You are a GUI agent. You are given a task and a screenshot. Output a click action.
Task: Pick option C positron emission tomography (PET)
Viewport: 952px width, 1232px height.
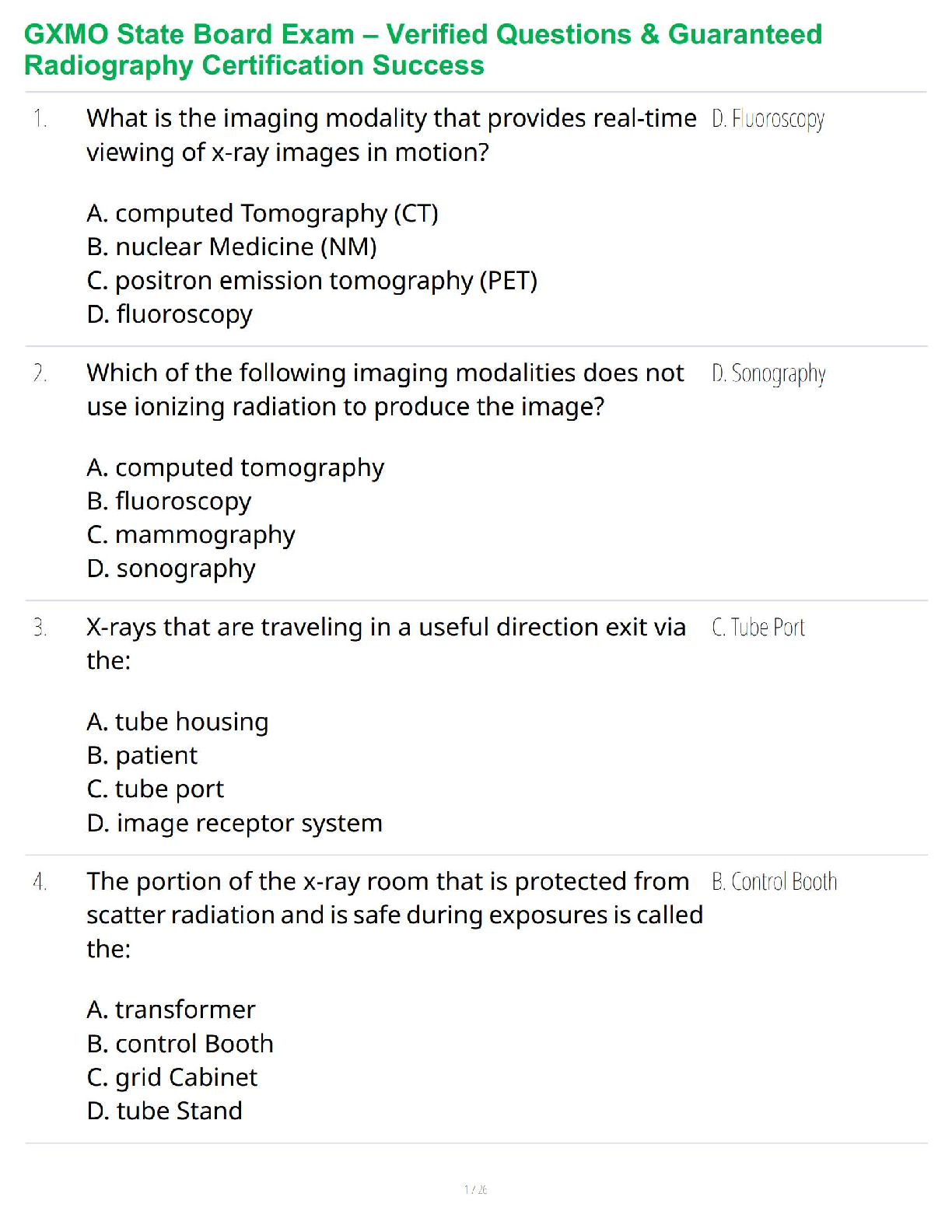point(312,281)
